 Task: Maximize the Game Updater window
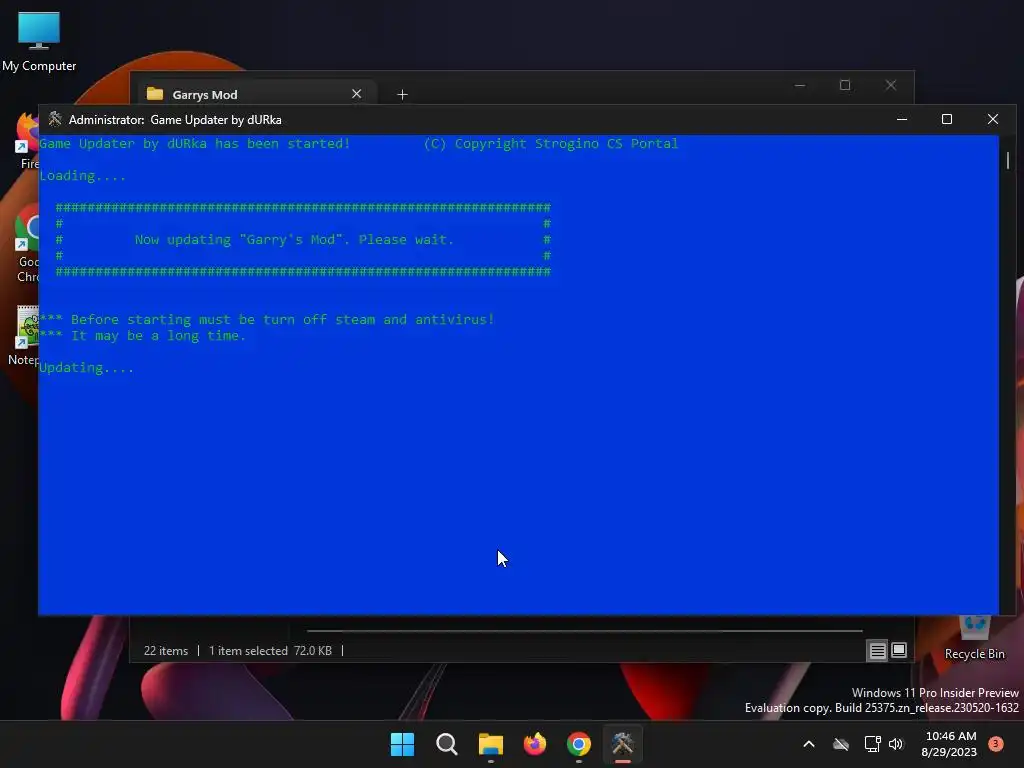[x=947, y=120]
